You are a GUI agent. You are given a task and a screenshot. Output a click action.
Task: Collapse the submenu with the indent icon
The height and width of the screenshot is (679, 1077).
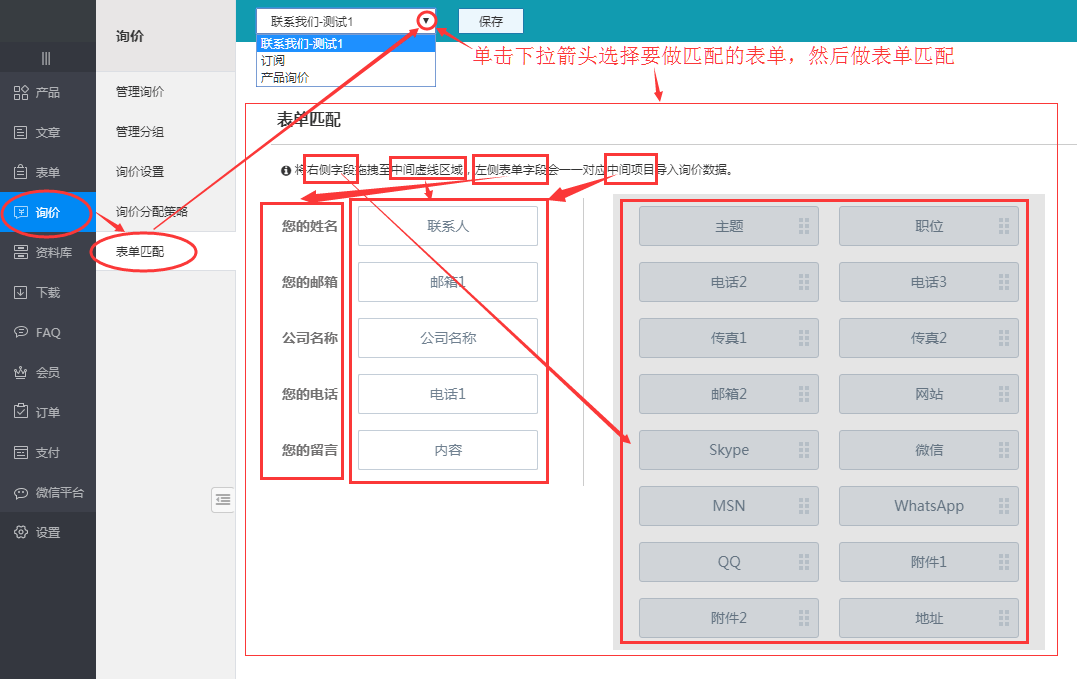click(x=223, y=500)
